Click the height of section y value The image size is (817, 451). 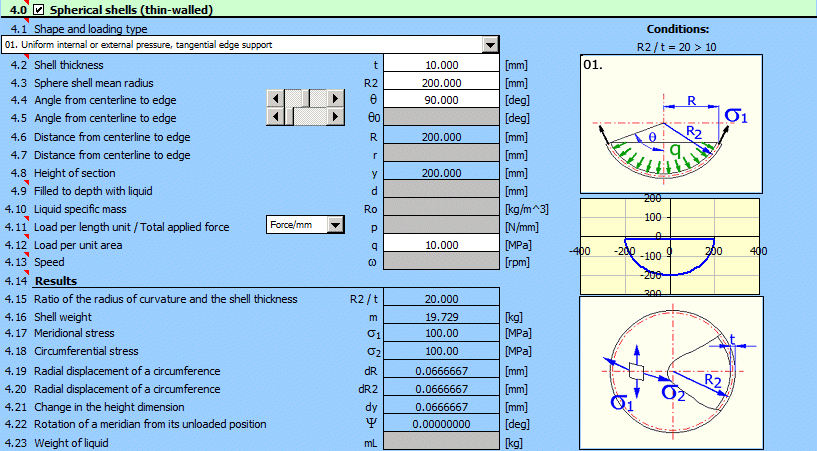click(441, 173)
